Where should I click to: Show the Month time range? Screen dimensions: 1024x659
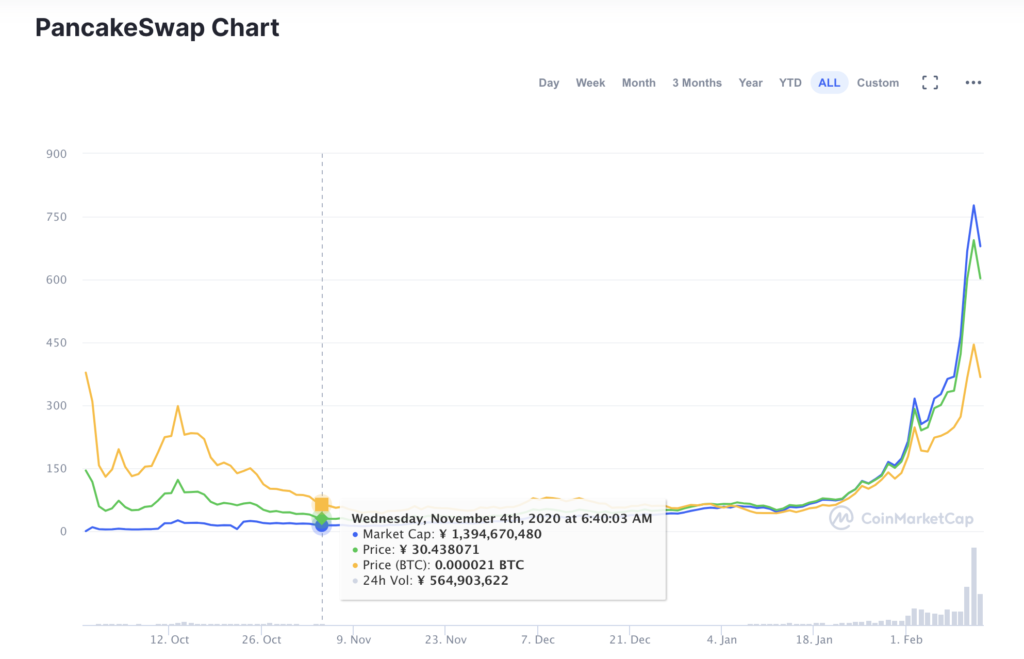pos(639,83)
